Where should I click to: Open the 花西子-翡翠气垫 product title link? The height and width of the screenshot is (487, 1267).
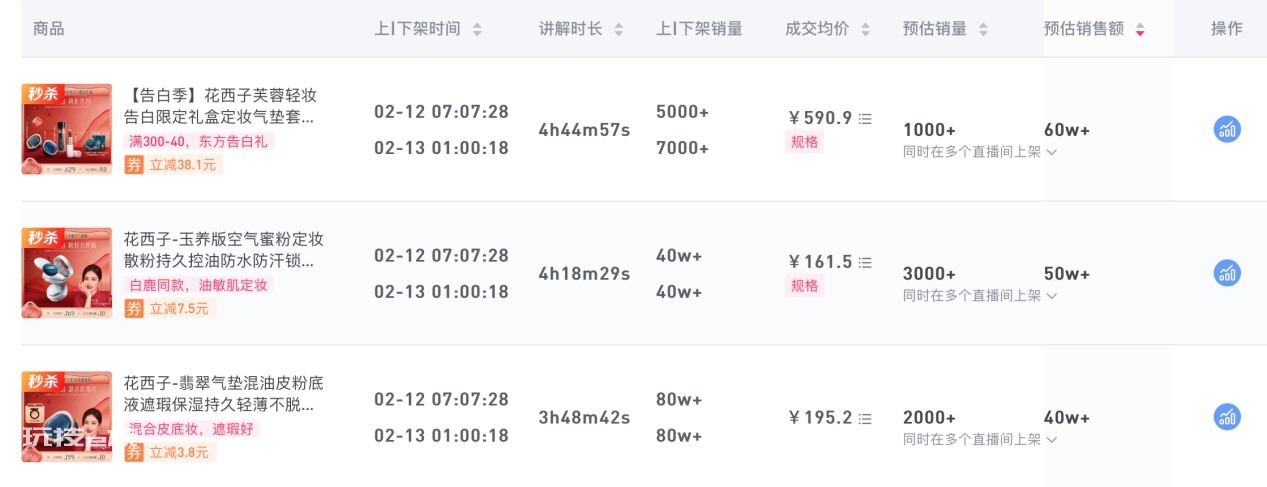point(224,394)
